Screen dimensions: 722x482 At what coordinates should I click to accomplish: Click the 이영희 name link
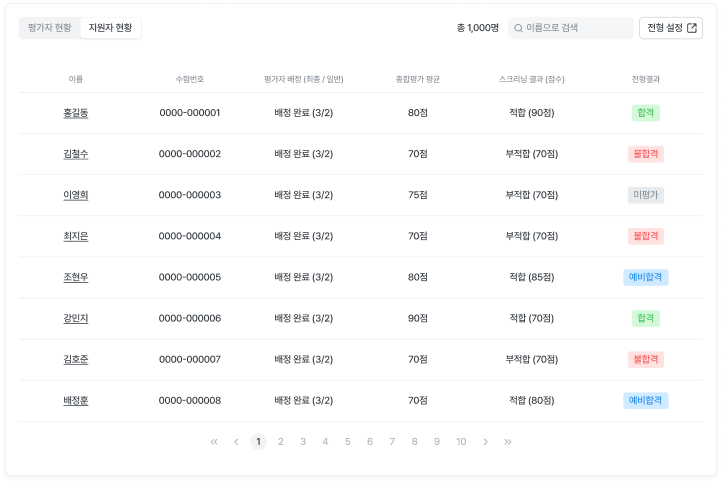pyautogui.click(x=76, y=195)
